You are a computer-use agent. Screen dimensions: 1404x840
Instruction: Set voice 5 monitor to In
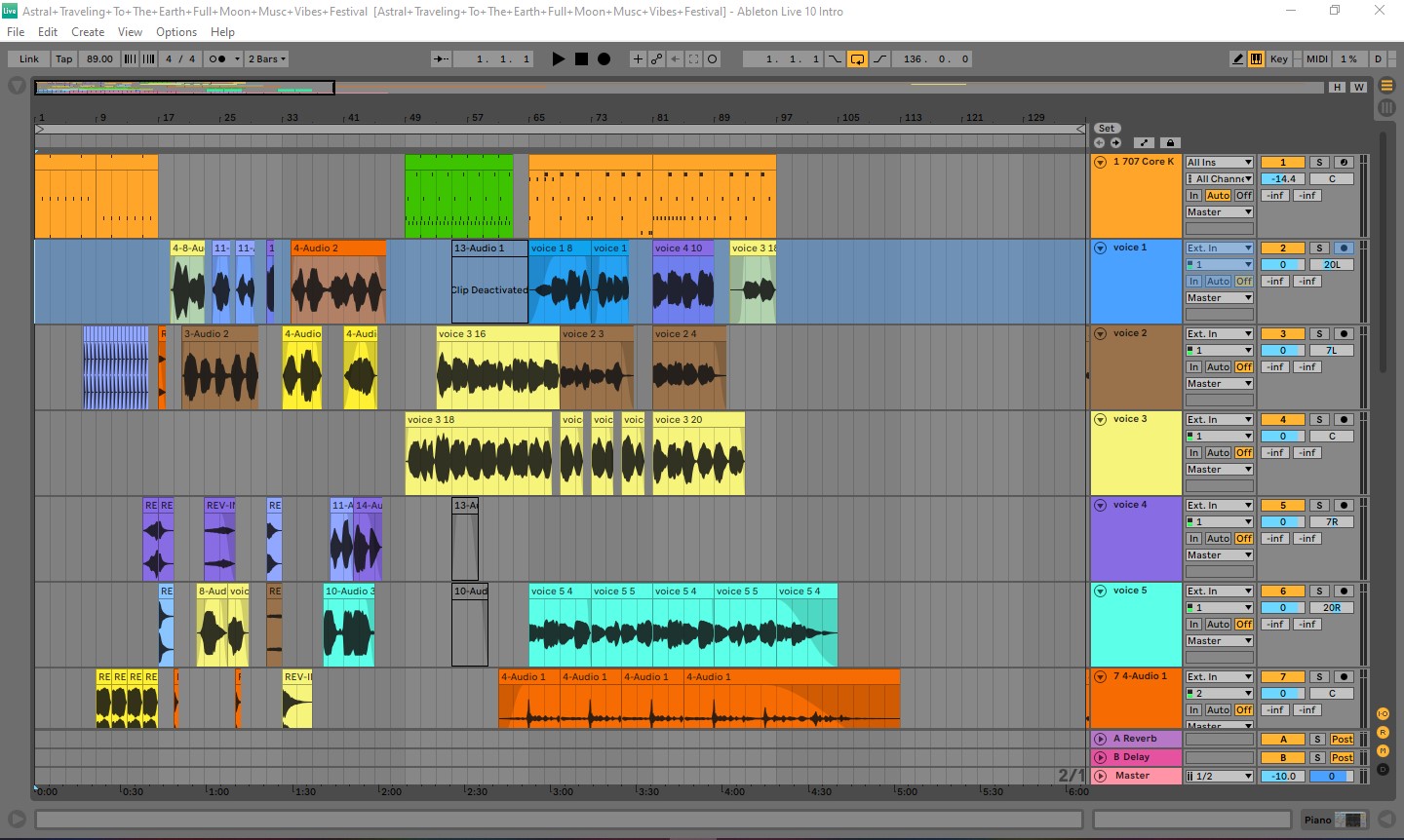point(1193,625)
